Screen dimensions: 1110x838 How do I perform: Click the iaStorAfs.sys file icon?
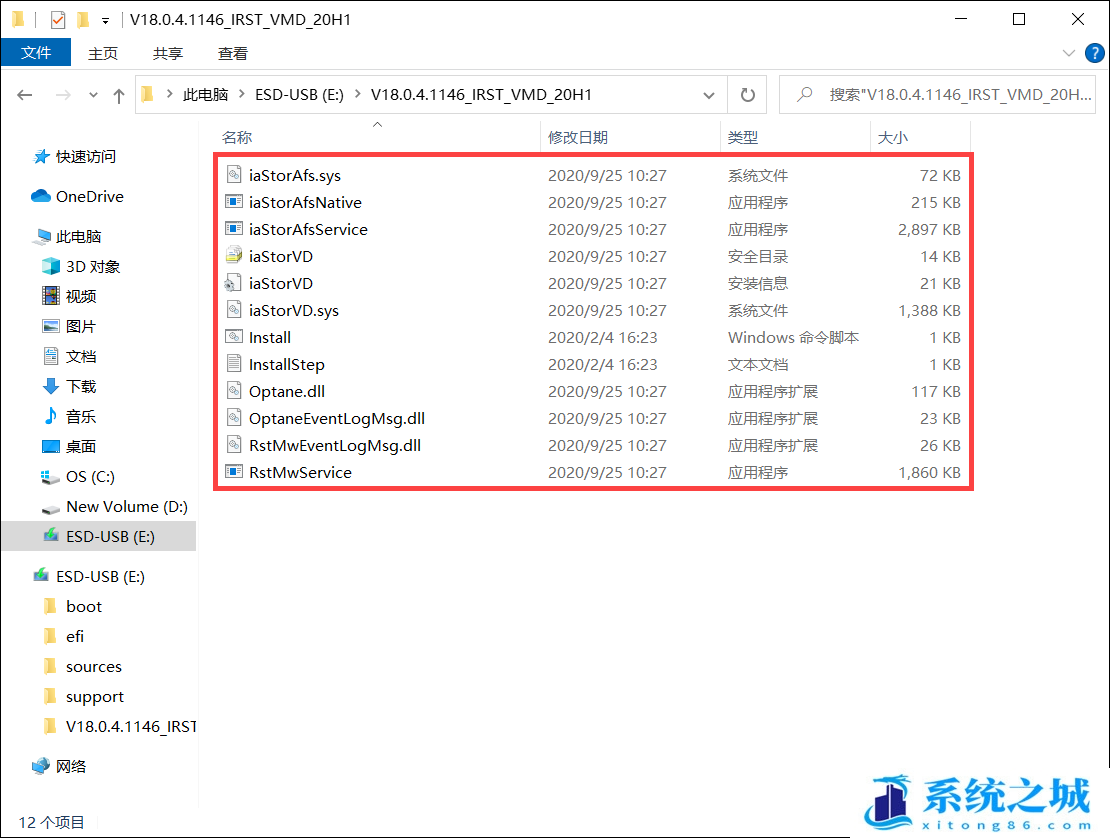pyautogui.click(x=234, y=175)
